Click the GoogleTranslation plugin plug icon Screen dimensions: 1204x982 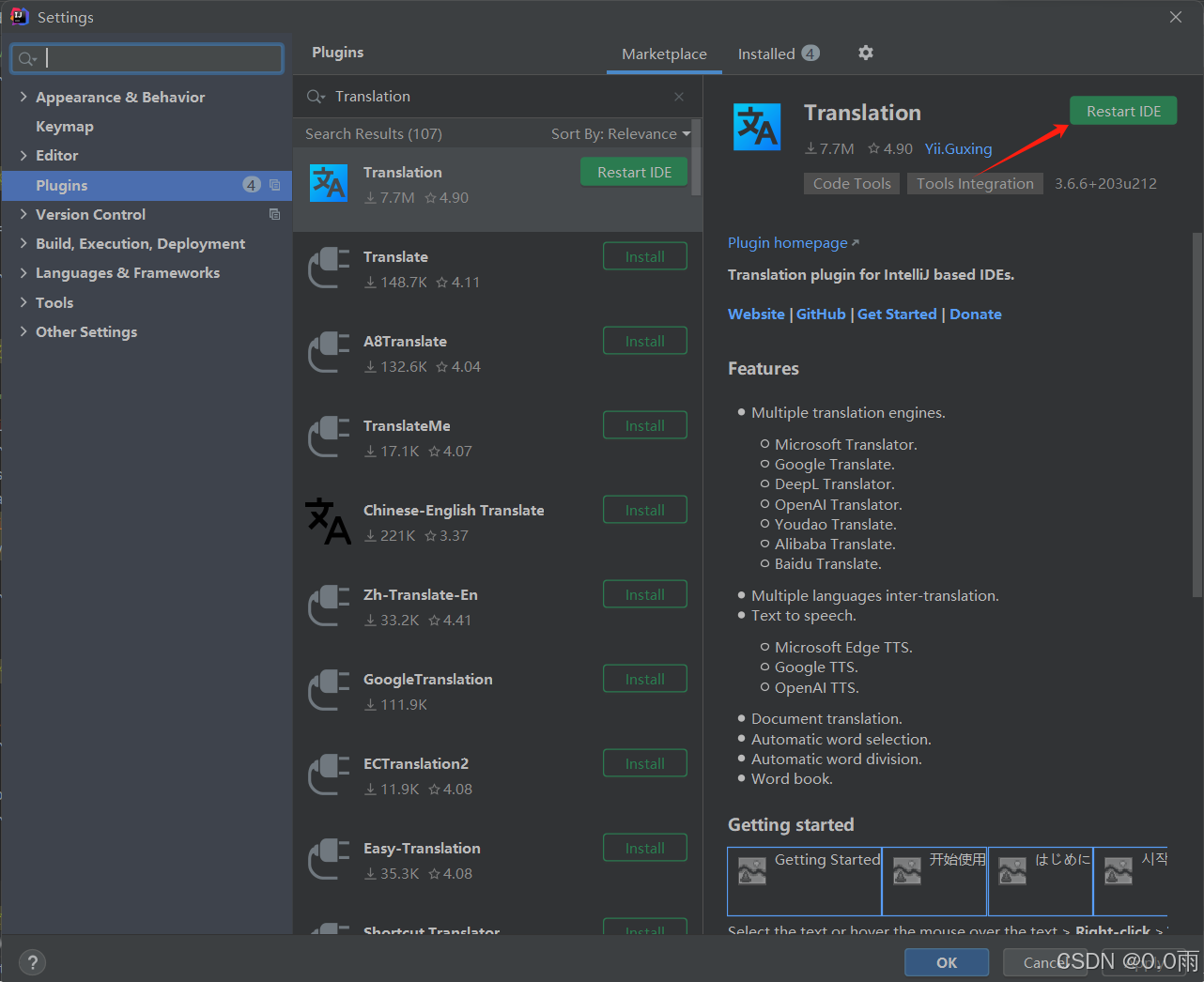click(x=329, y=691)
